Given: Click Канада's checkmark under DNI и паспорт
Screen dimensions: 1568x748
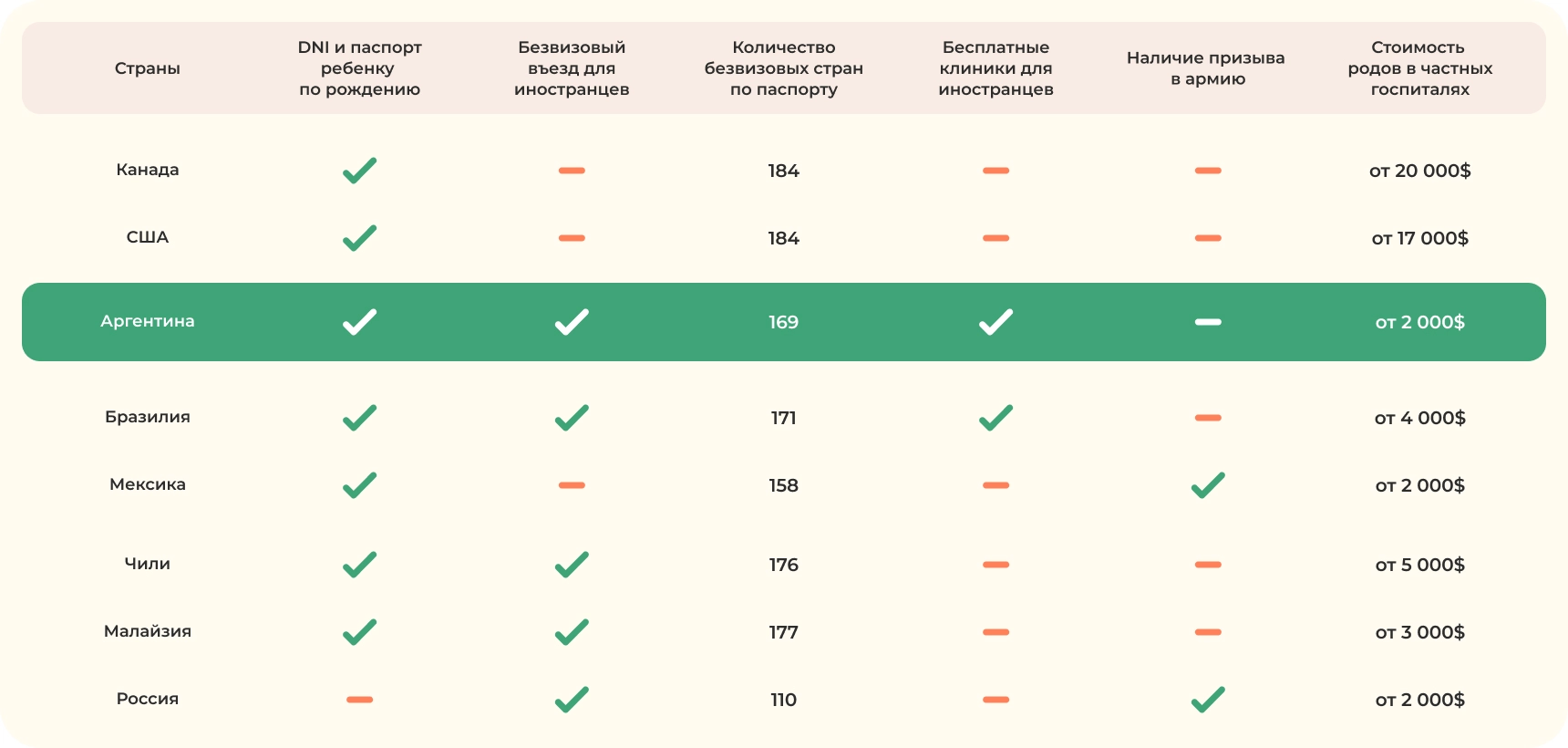Looking at the screenshot, I should pyautogui.click(x=359, y=171).
